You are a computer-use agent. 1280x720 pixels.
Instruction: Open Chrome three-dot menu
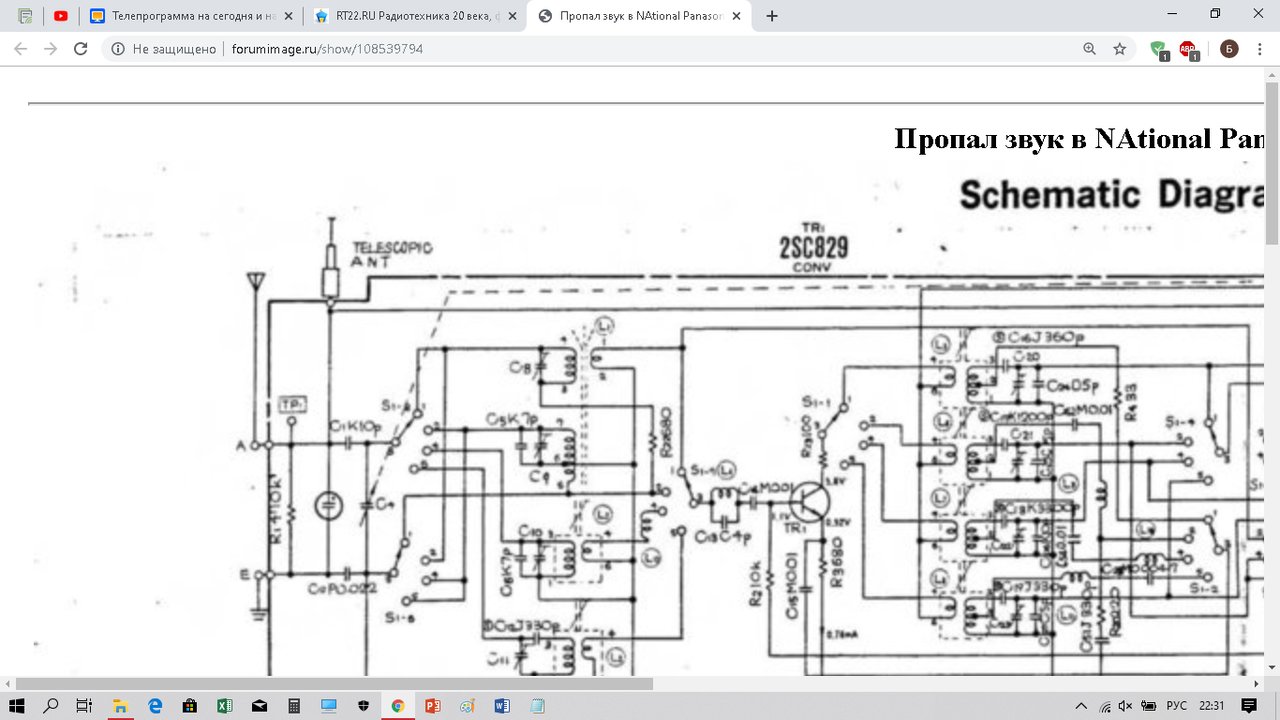(x=1258, y=49)
